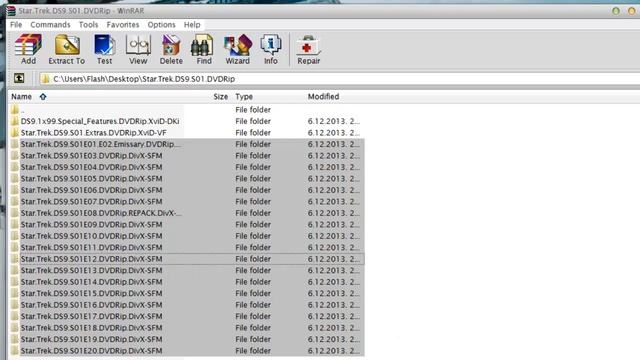Click the address path field
The height and width of the screenshot is (360, 640).
point(339,79)
